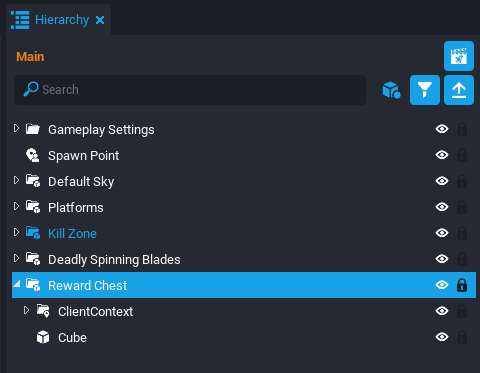The height and width of the screenshot is (373, 480).
Task: Click the blue cube template icon
Action: click(x=391, y=90)
